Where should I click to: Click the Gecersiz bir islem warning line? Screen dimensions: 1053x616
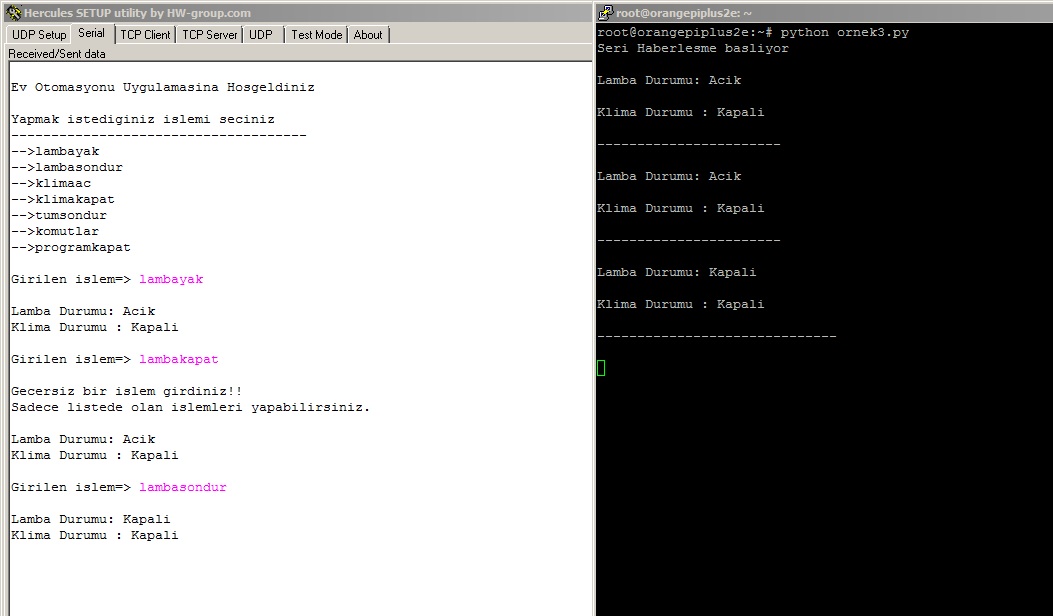pos(123,391)
